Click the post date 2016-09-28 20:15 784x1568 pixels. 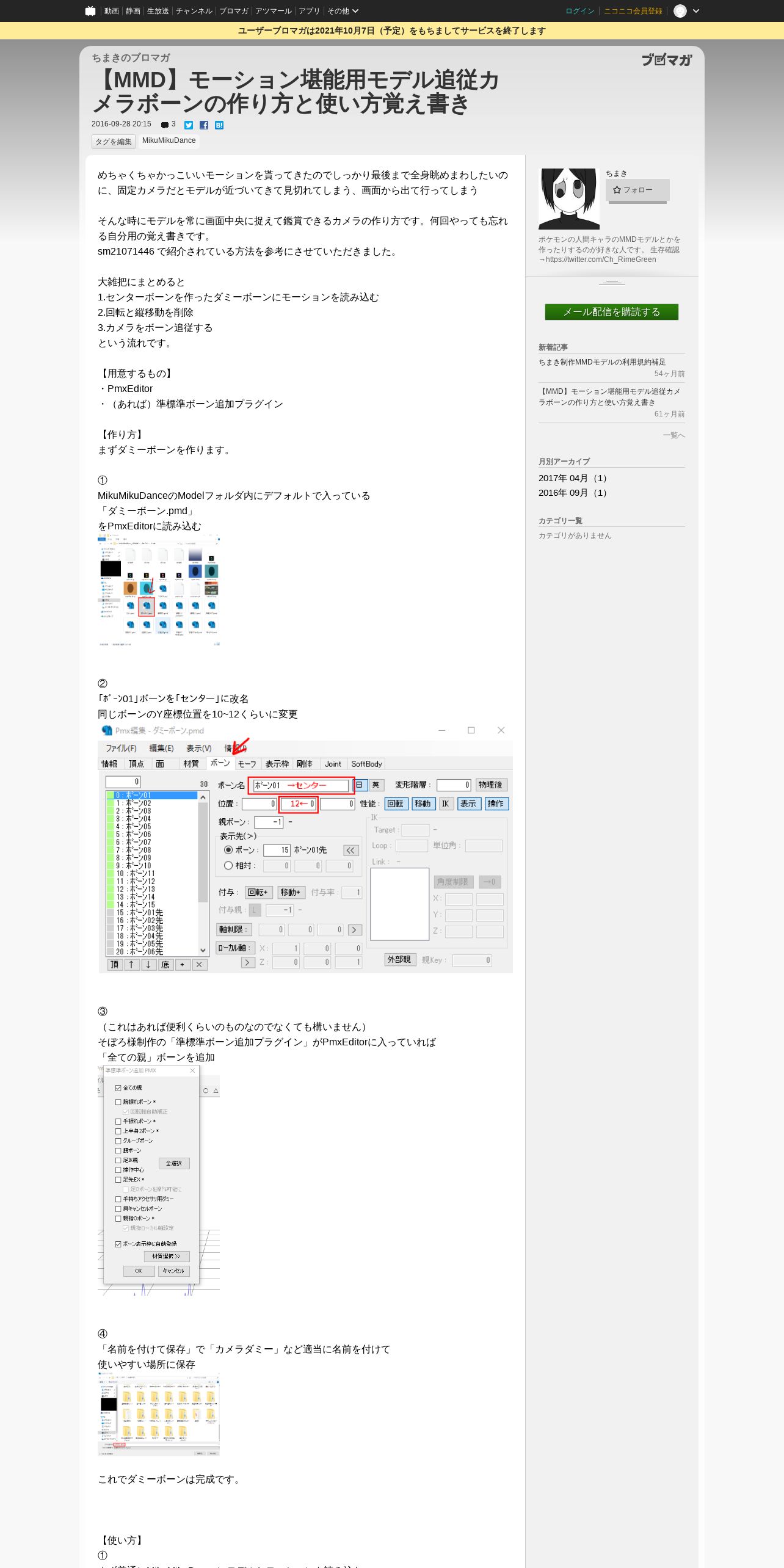pos(121,124)
